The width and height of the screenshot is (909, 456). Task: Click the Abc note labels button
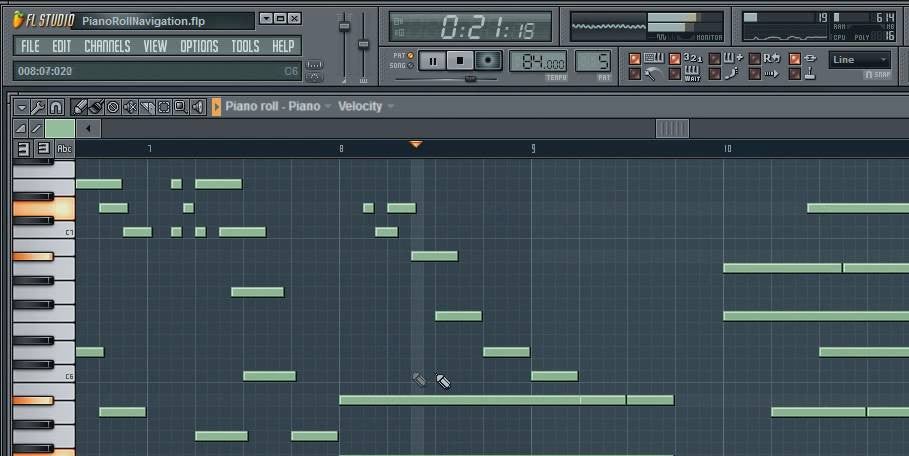point(64,149)
